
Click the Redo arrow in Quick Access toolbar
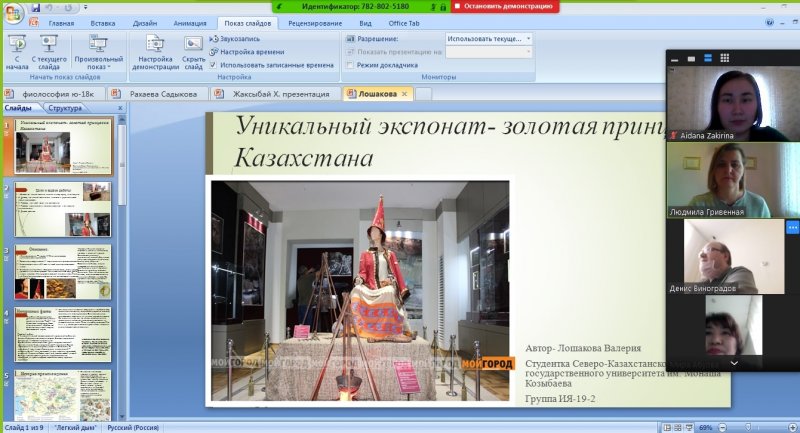[68, 8]
